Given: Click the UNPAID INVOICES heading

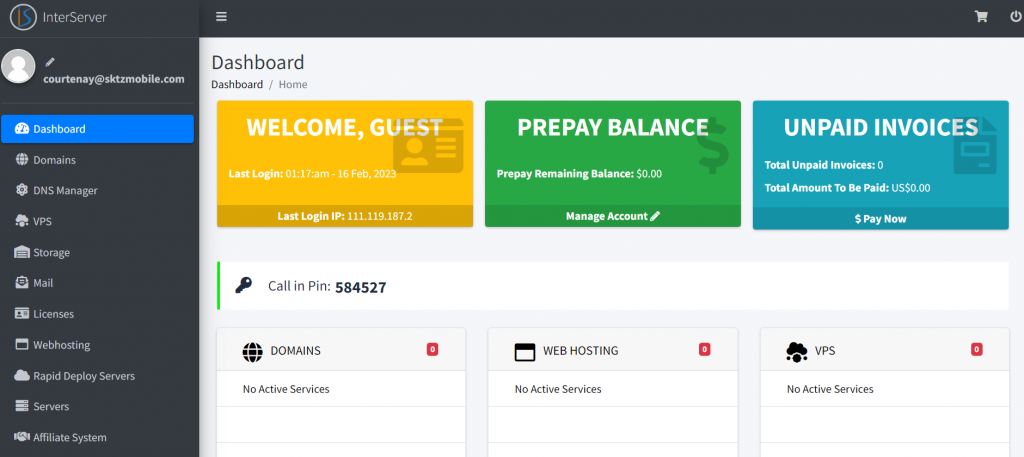Looking at the screenshot, I should [880, 127].
